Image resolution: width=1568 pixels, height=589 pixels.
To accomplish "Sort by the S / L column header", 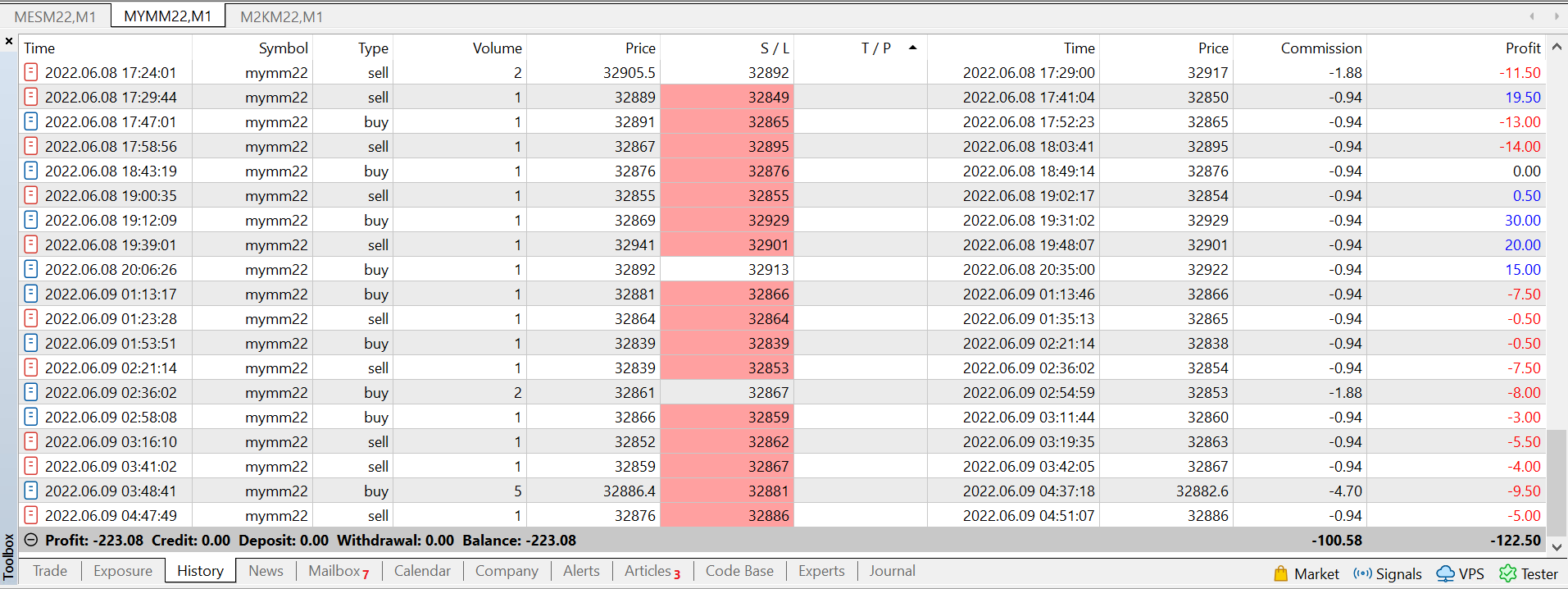I will coord(727,48).
